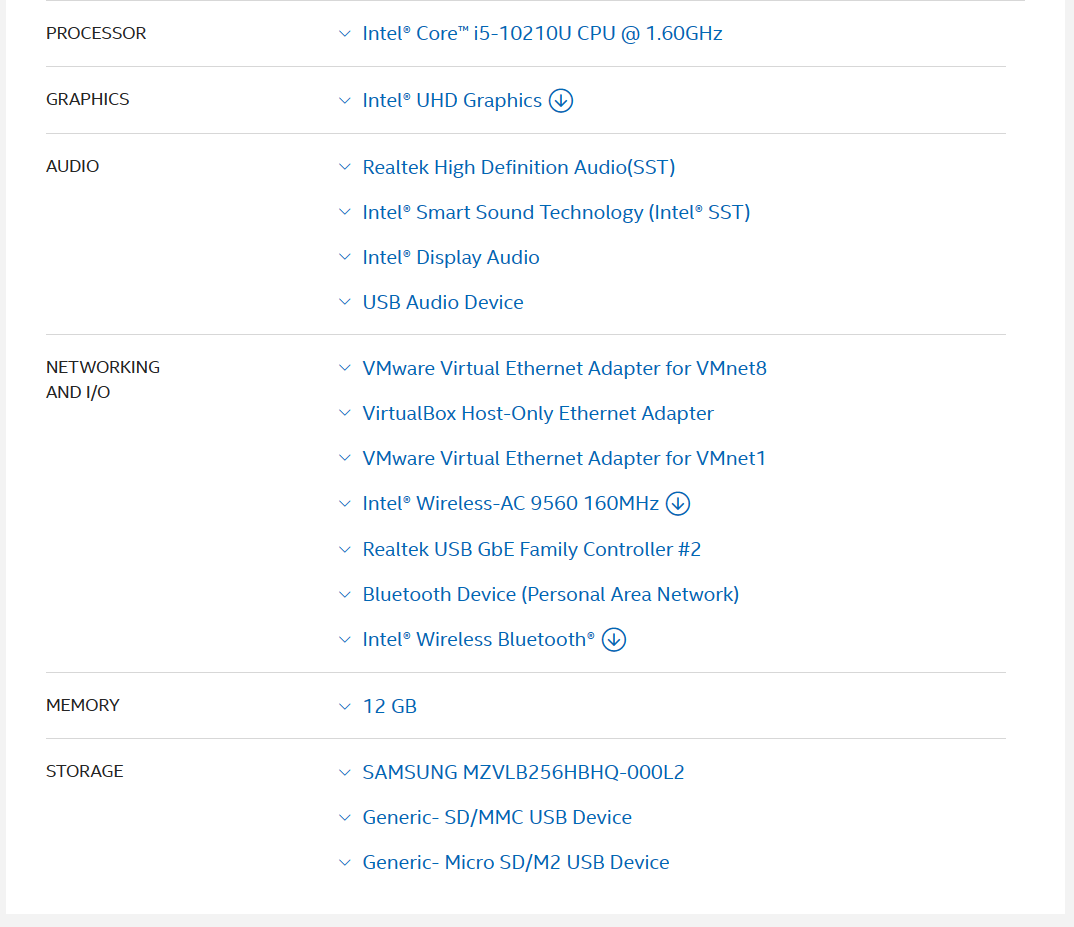Open Generic- Micro SD/M2 USB Device entry
This screenshot has width=1074, height=927.
(x=515, y=863)
